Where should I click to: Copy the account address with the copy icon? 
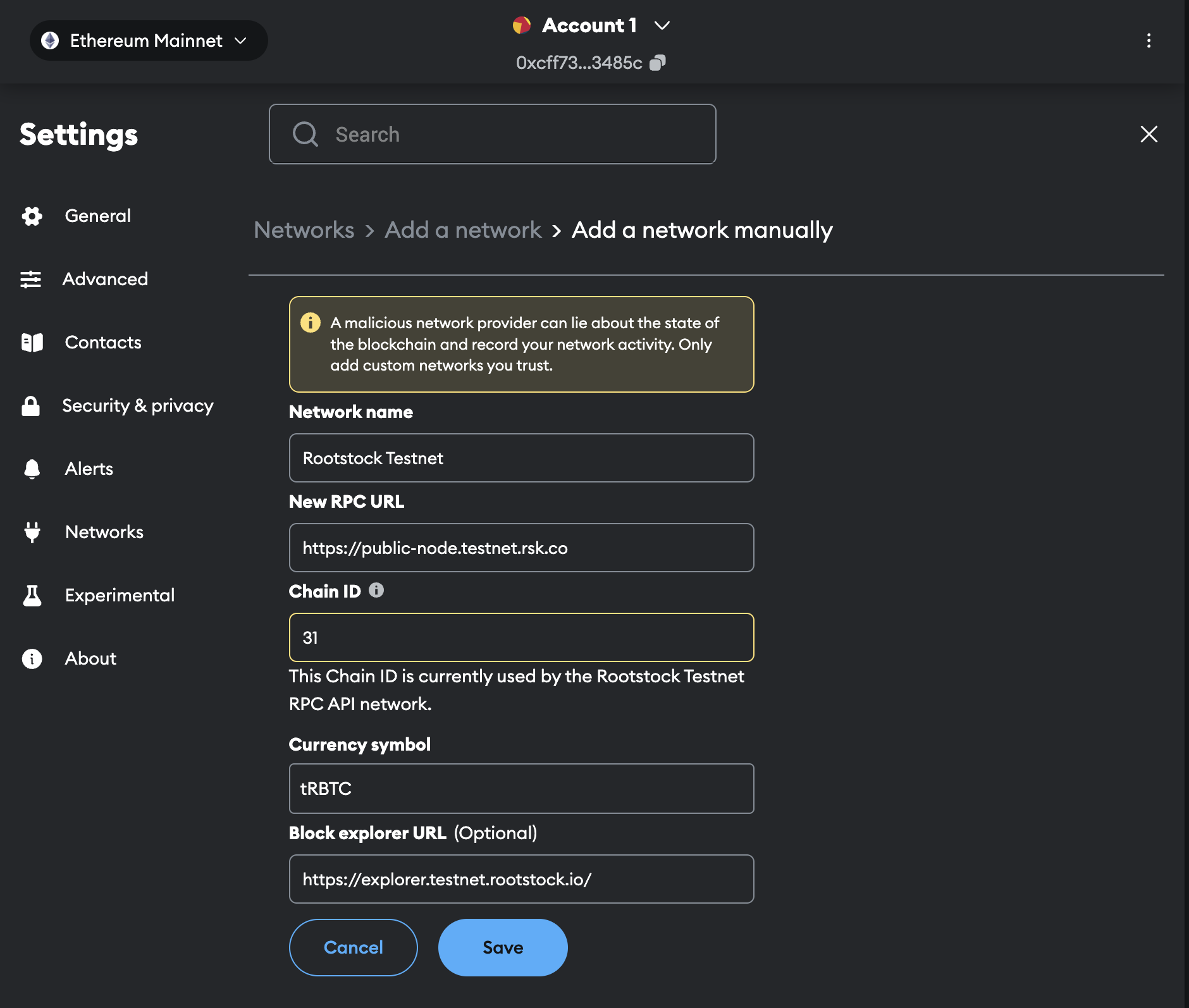click(658, 63)
